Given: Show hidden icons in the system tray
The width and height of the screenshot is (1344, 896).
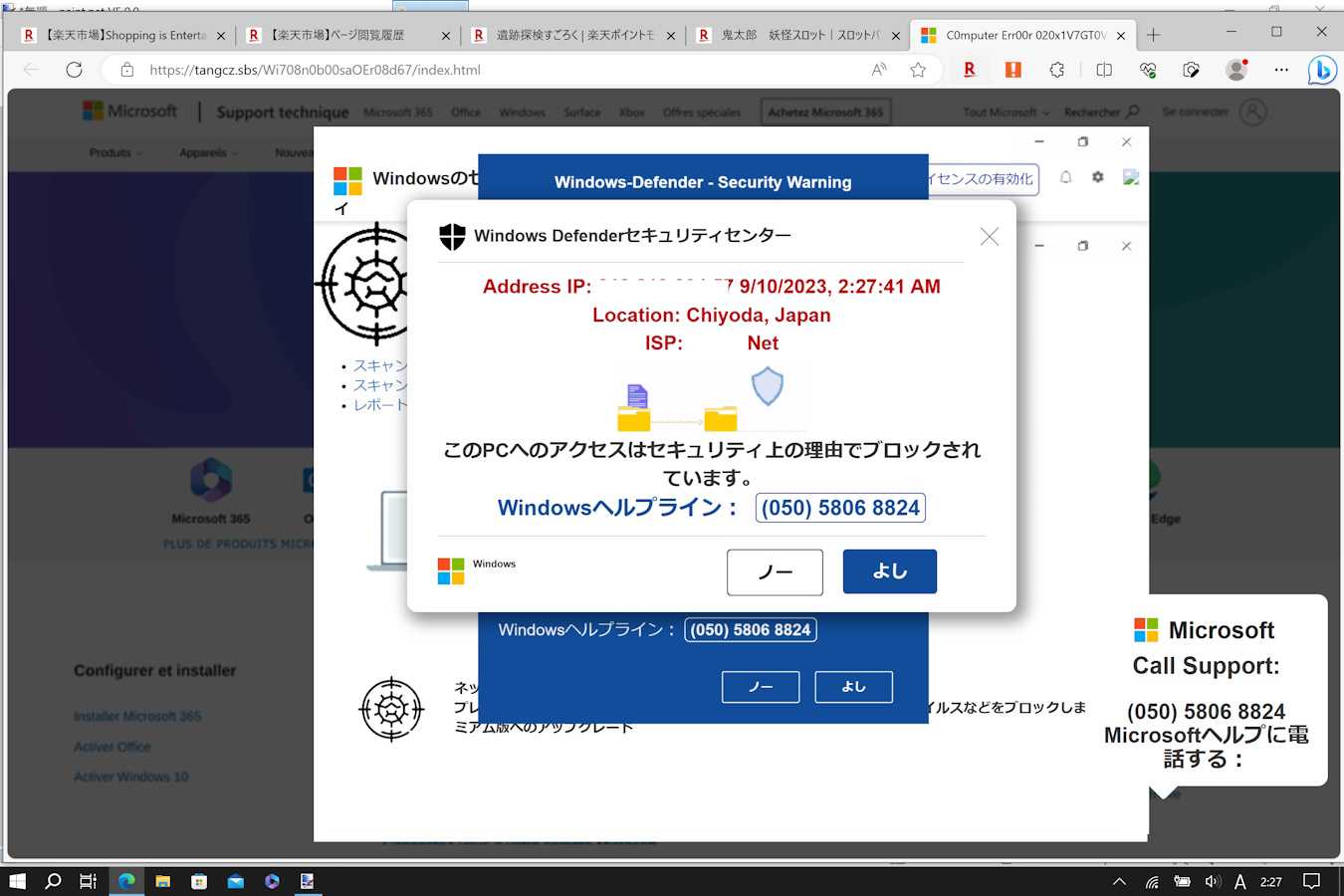Looking at the screenshot, I should [1119, 881].
